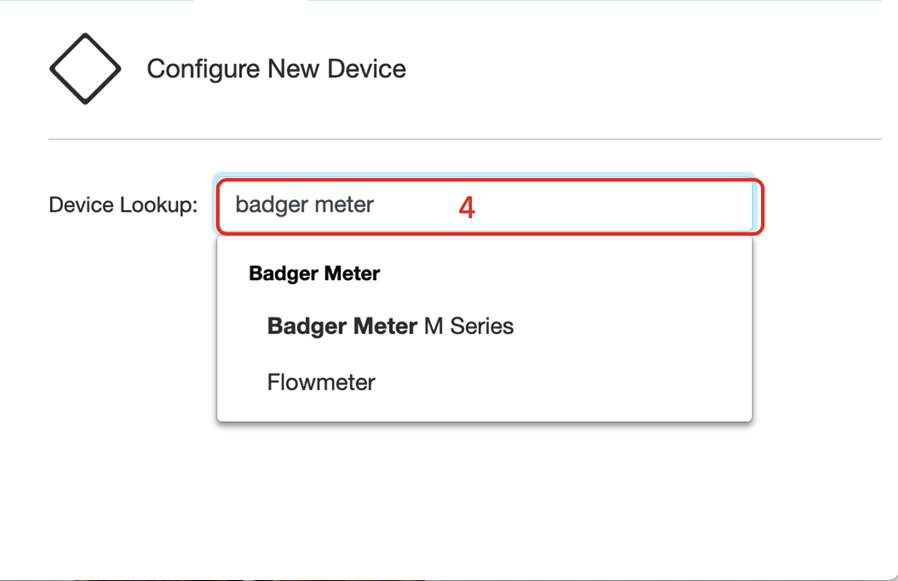The height and width of the screenshot is (581, 898).
Task: Click the Configure New Device heading
Action: (x=276, y=69)
